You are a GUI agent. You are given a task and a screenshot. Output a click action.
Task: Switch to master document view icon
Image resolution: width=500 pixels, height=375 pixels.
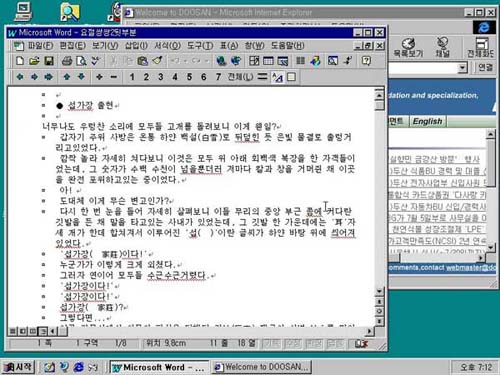(x=291, y=77)
